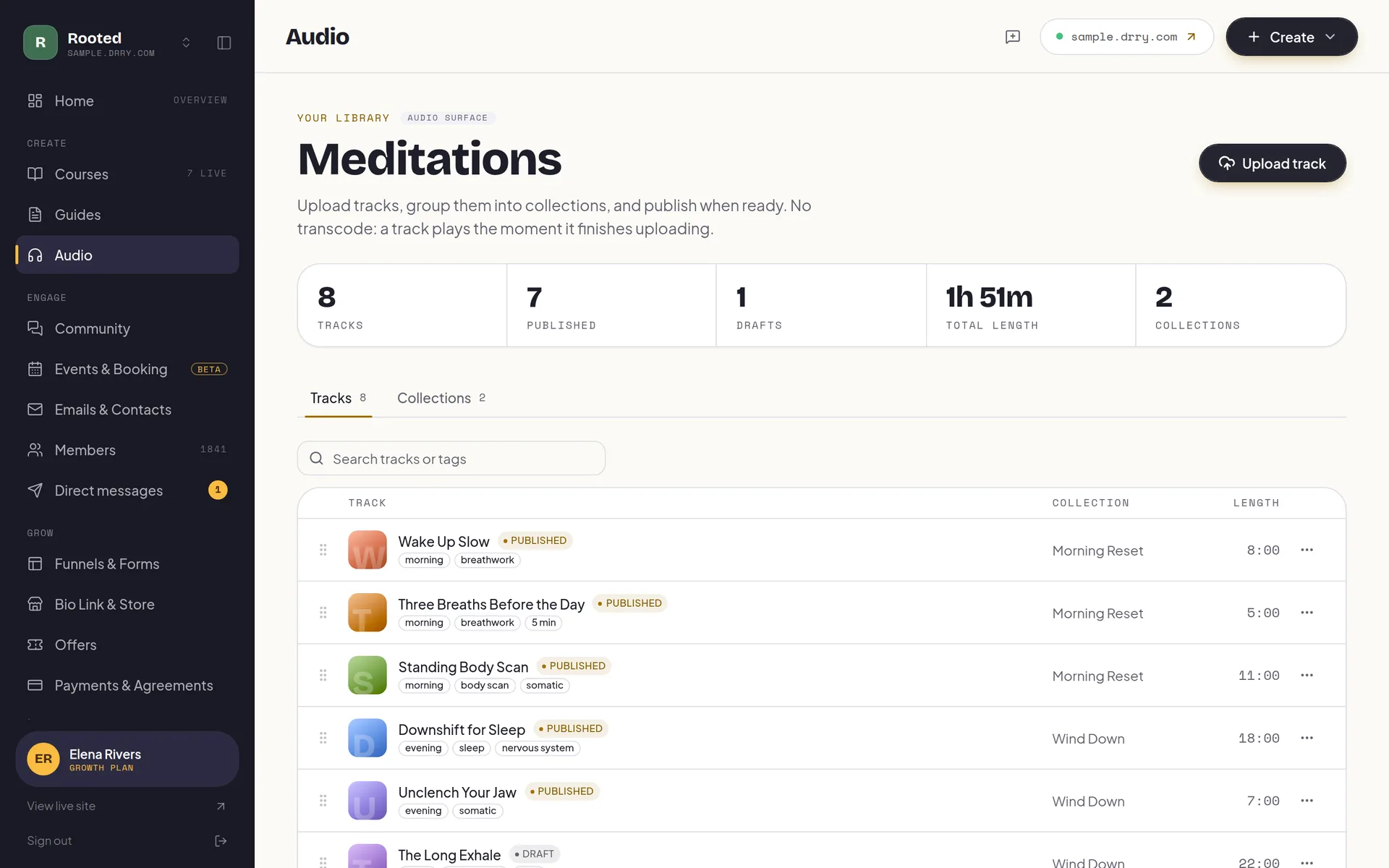Click the Three Breaths Before the Day title
The width and height of the screenshot is (1389, 868).
point(491,604)
